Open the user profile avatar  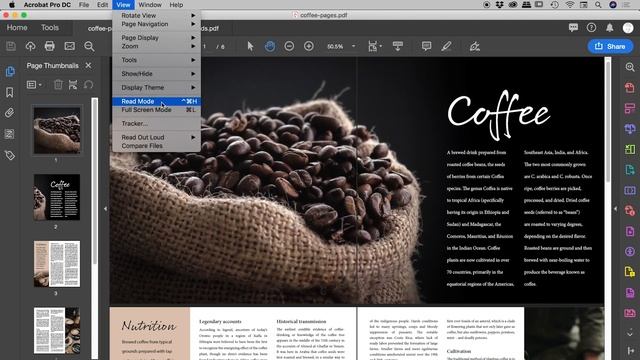tap(628, 27)
